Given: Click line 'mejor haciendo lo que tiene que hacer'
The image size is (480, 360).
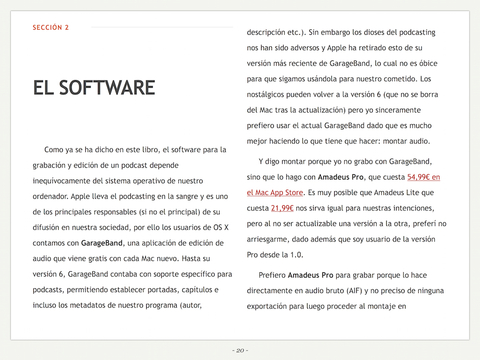Looking at the screenshot, I should [338, 141].
